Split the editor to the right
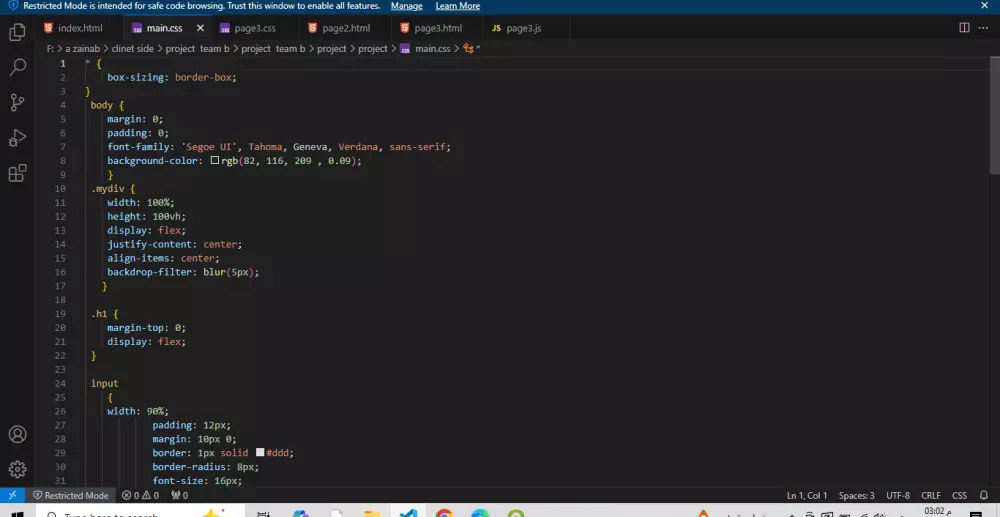The height and width of the screenshot is (517, 1000). point(964,28)
